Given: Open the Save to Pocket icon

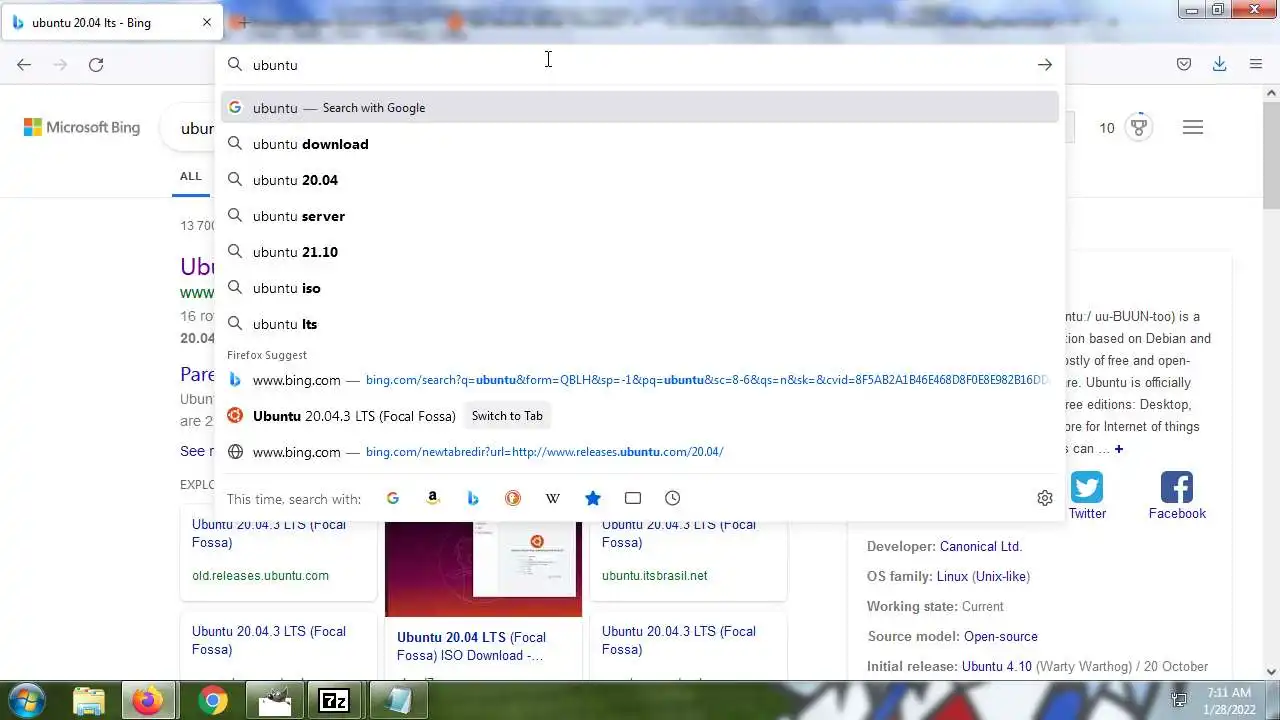Looking at the screenshot, I should click(x=1184, y=64).
